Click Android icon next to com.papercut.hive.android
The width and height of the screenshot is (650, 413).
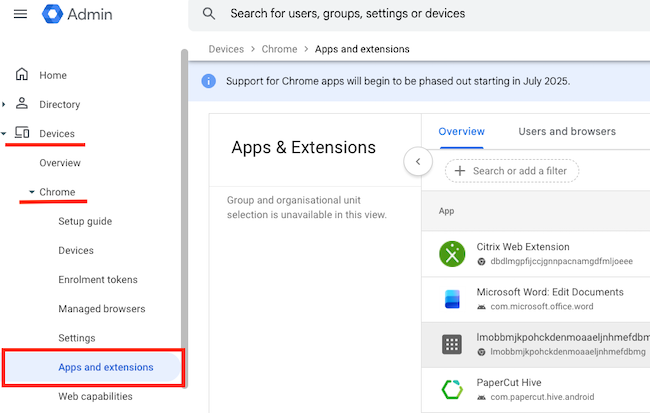click(481, 397)
